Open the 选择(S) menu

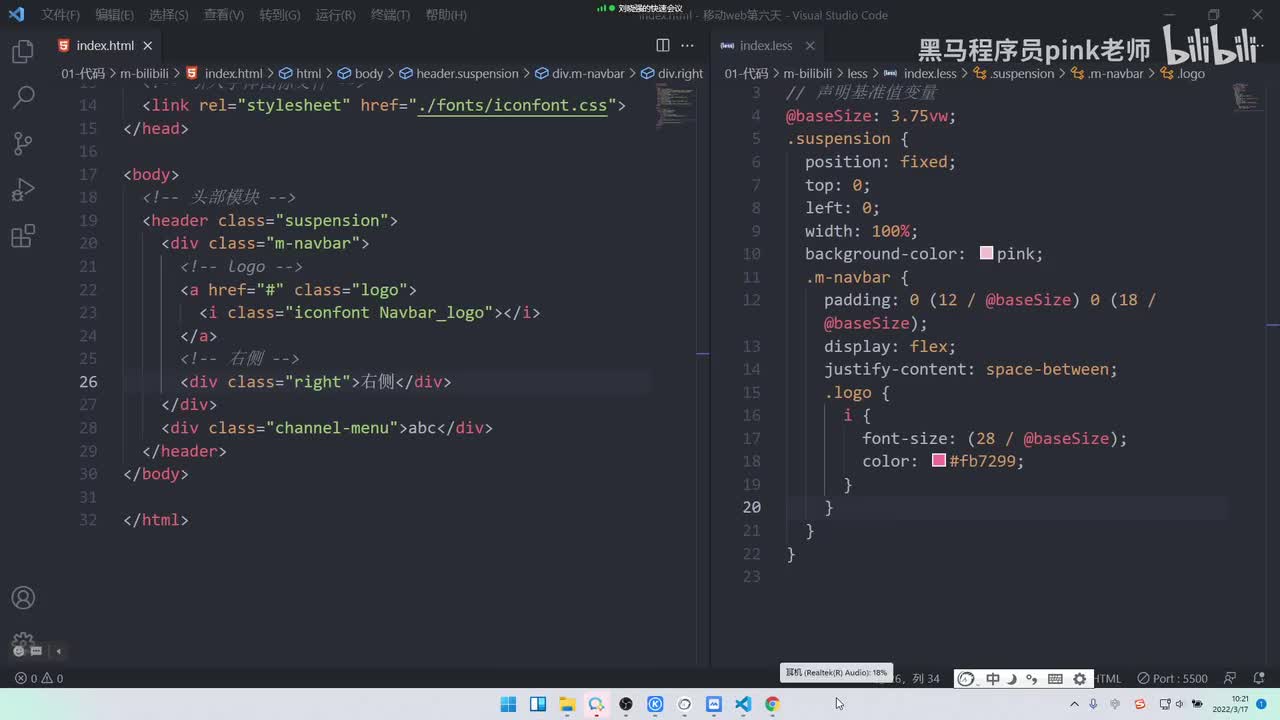168,15
